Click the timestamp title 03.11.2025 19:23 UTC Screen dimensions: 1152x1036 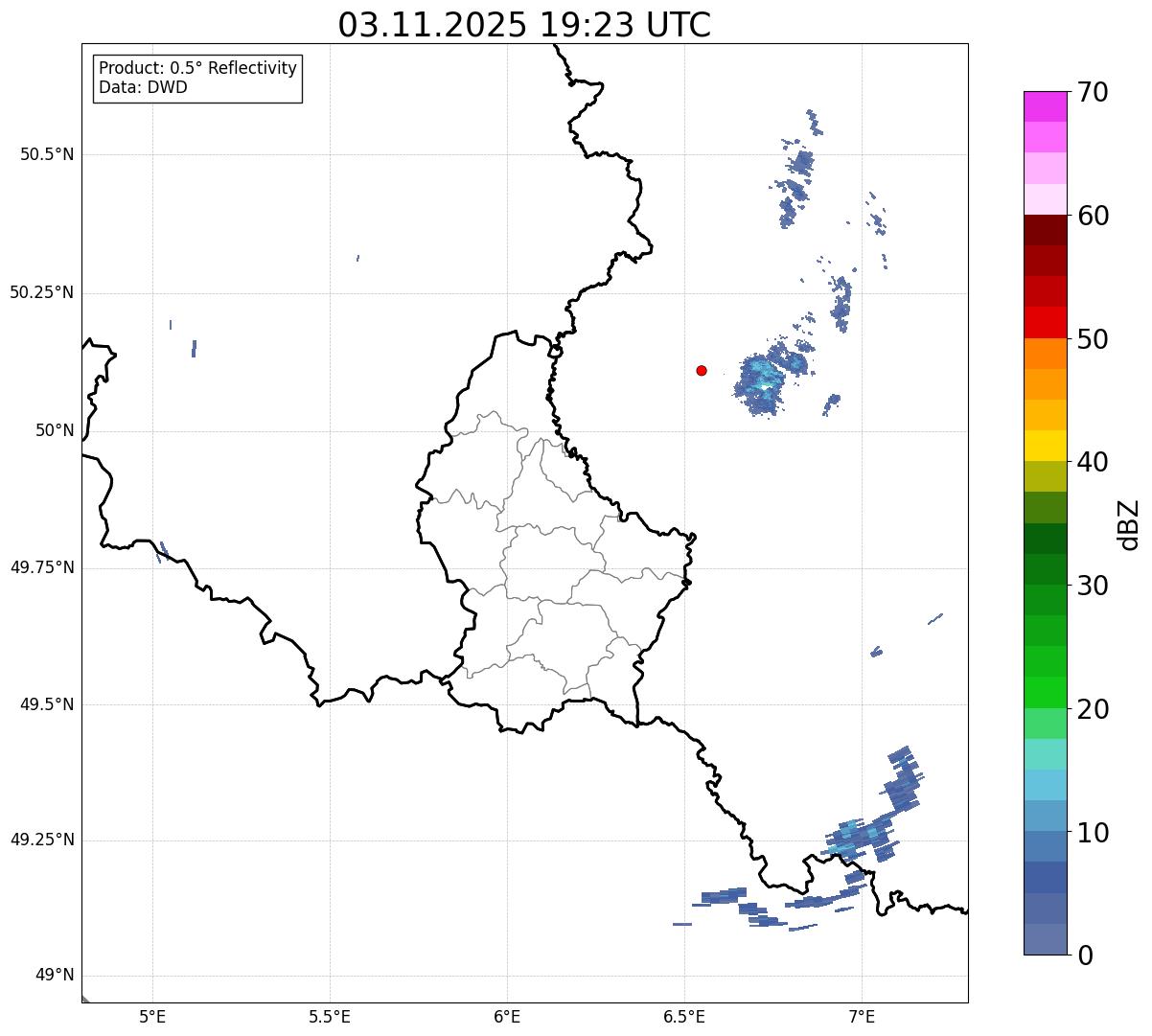click(524, 25)
